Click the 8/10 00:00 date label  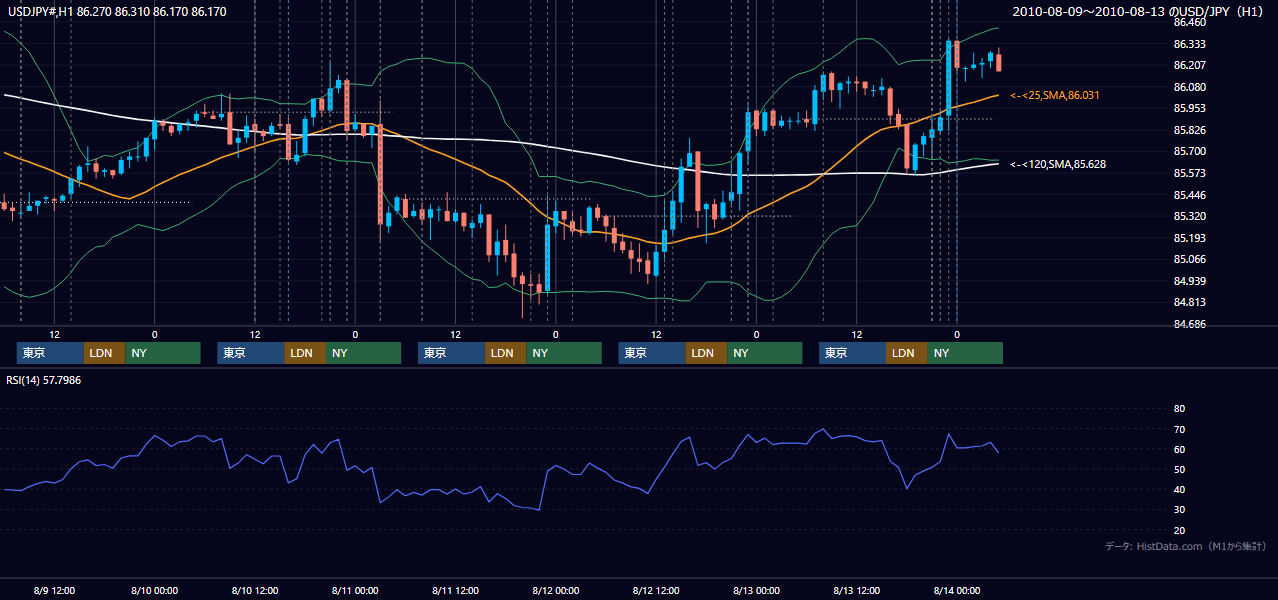click(x=154, y=590)
